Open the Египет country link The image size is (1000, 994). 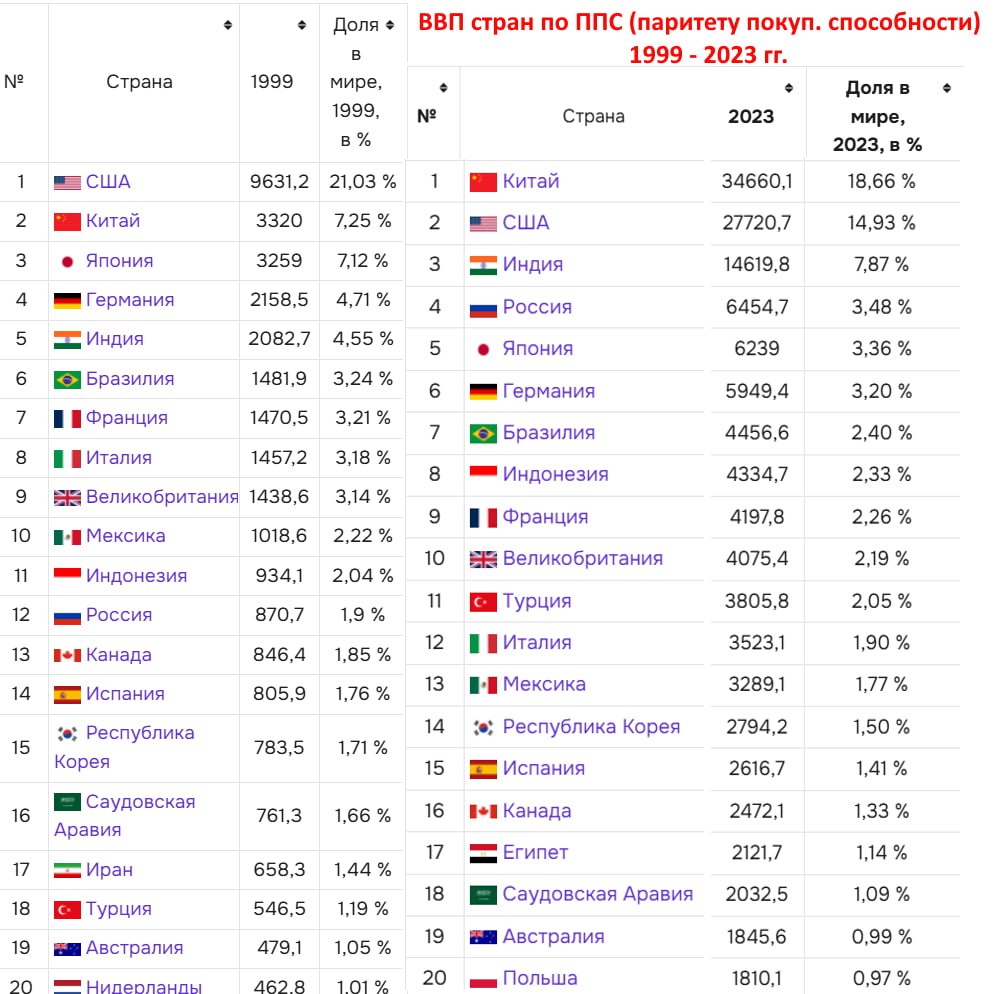pyautogui.click(x=535, y=853)
